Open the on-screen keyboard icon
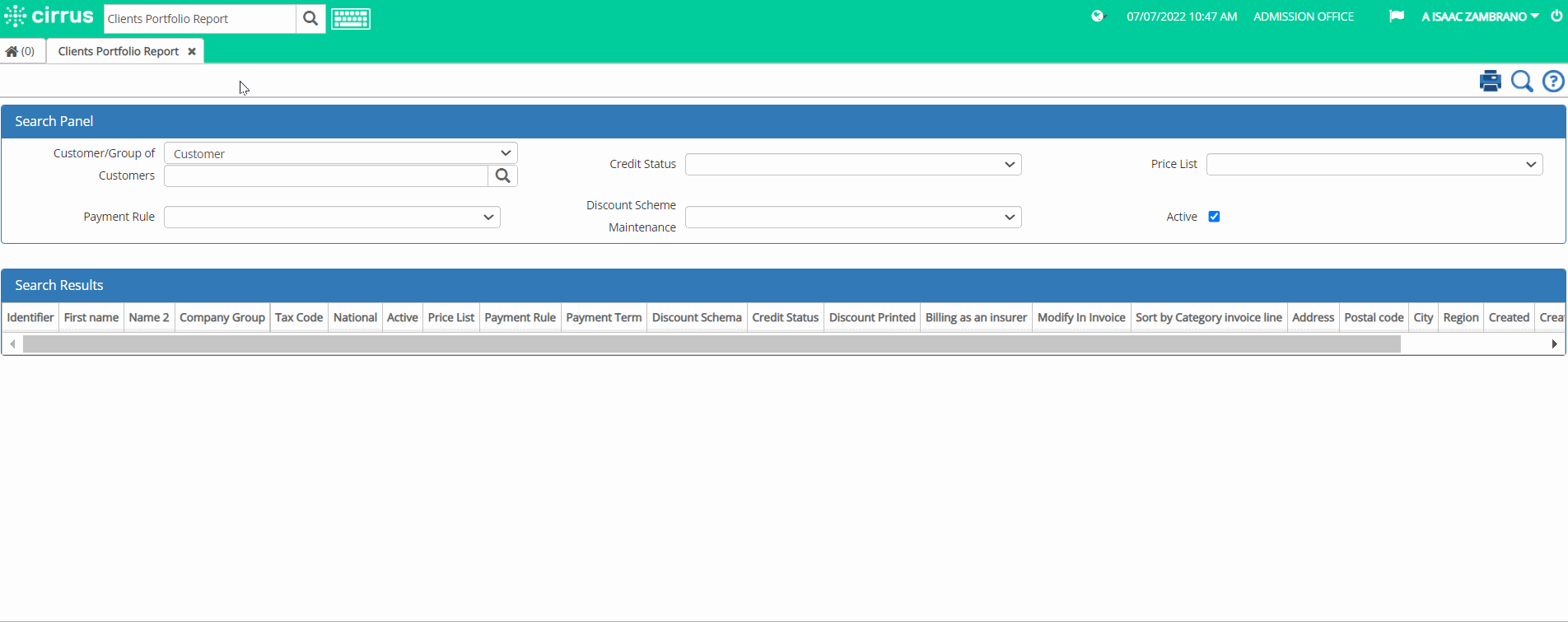Image resolution: width=1568 pixels, height=622 pixels. [351, 19]
